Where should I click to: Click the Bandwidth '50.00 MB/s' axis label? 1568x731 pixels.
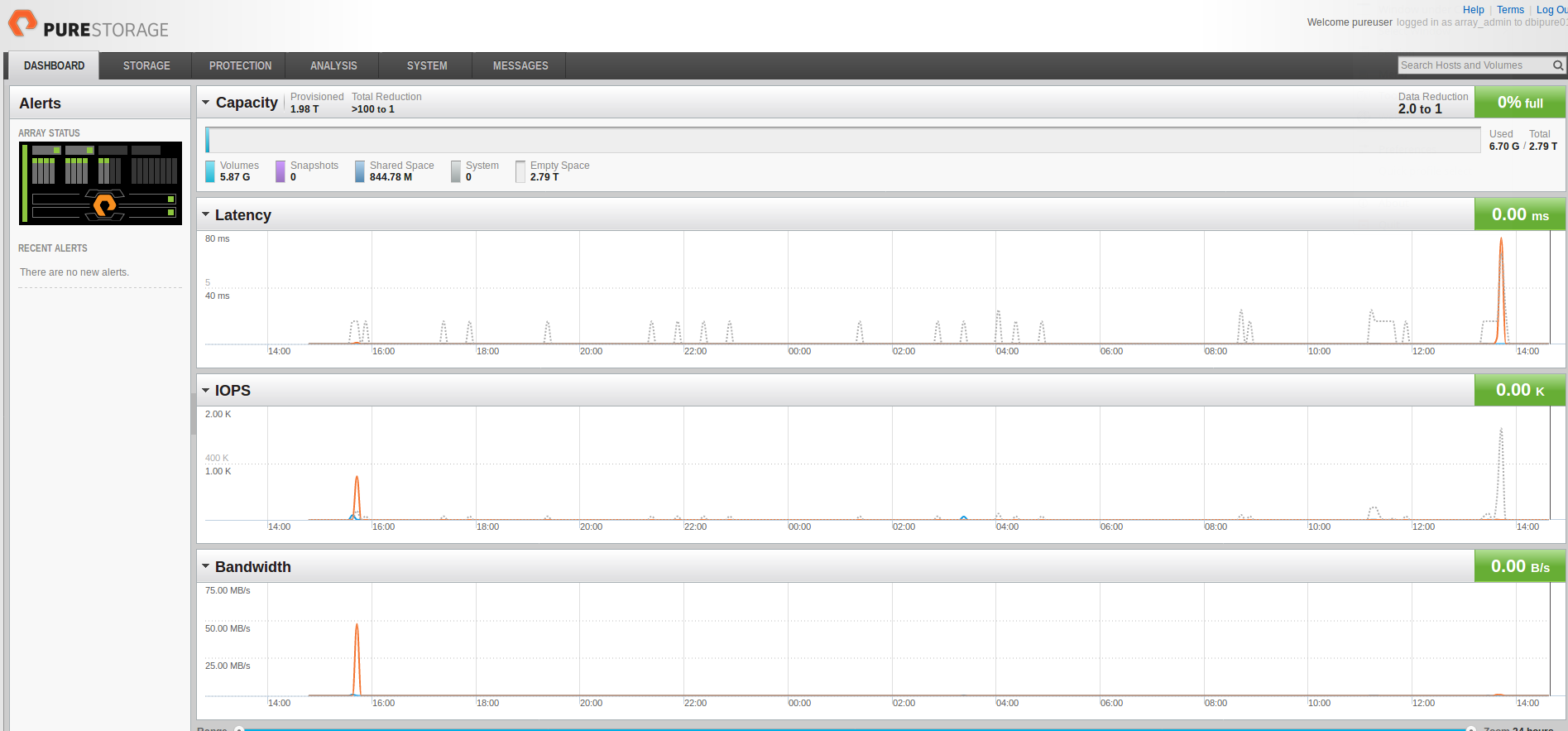pos(228,628)
